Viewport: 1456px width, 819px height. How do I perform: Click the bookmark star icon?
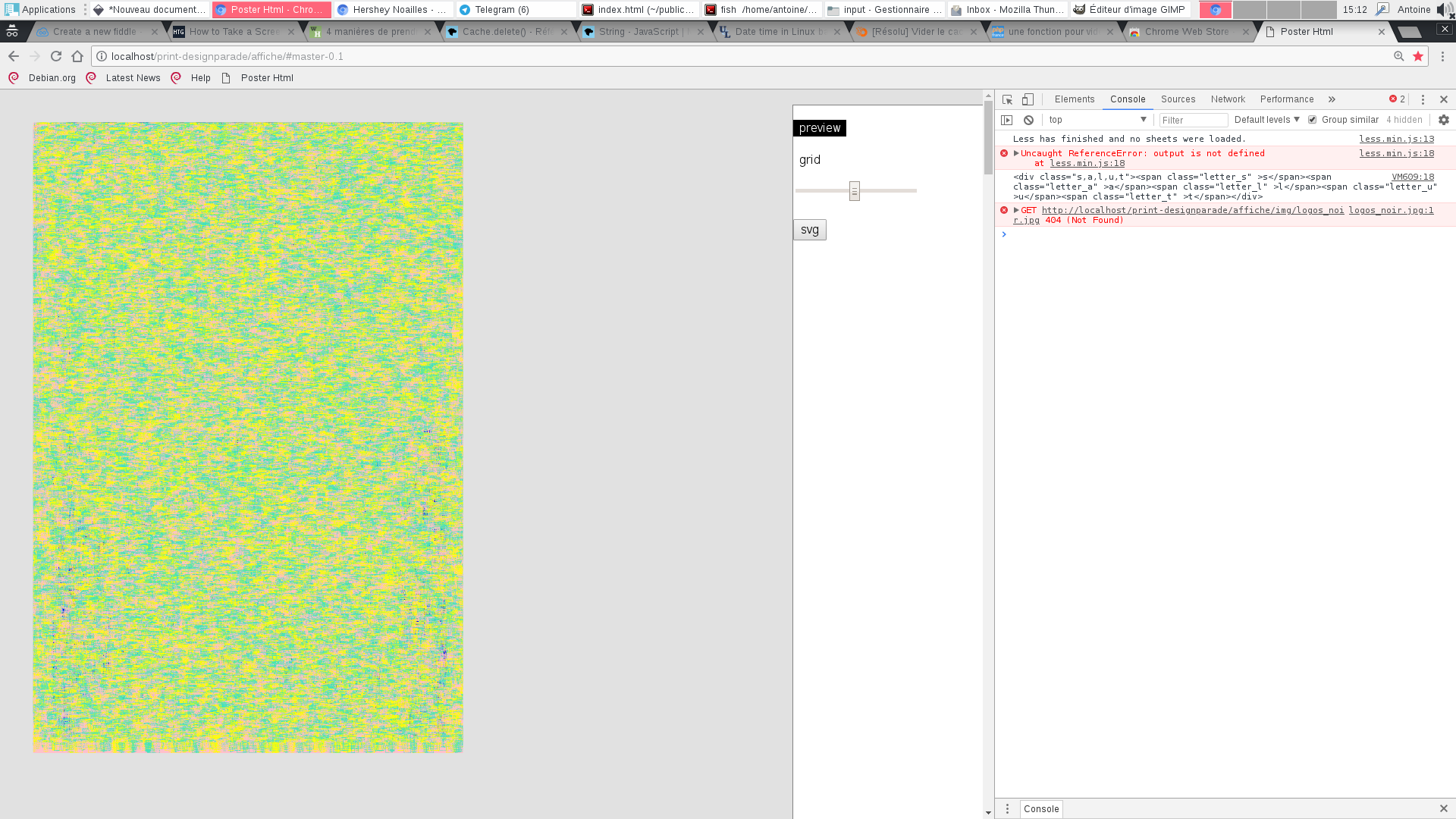[x=1418, y=56]
